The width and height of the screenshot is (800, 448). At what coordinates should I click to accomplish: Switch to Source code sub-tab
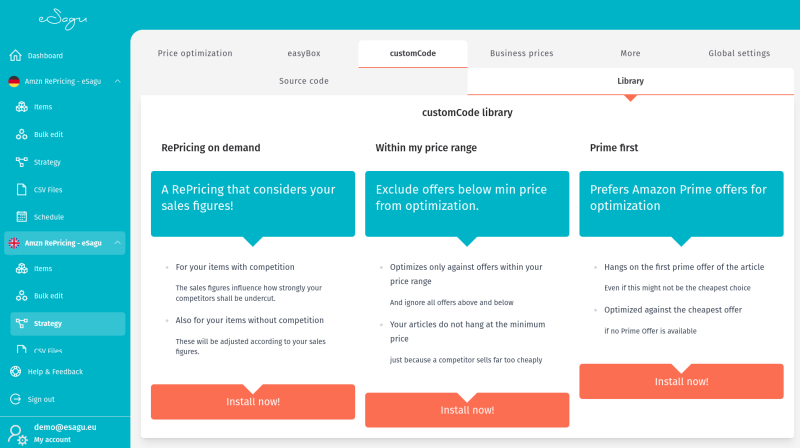304,81
